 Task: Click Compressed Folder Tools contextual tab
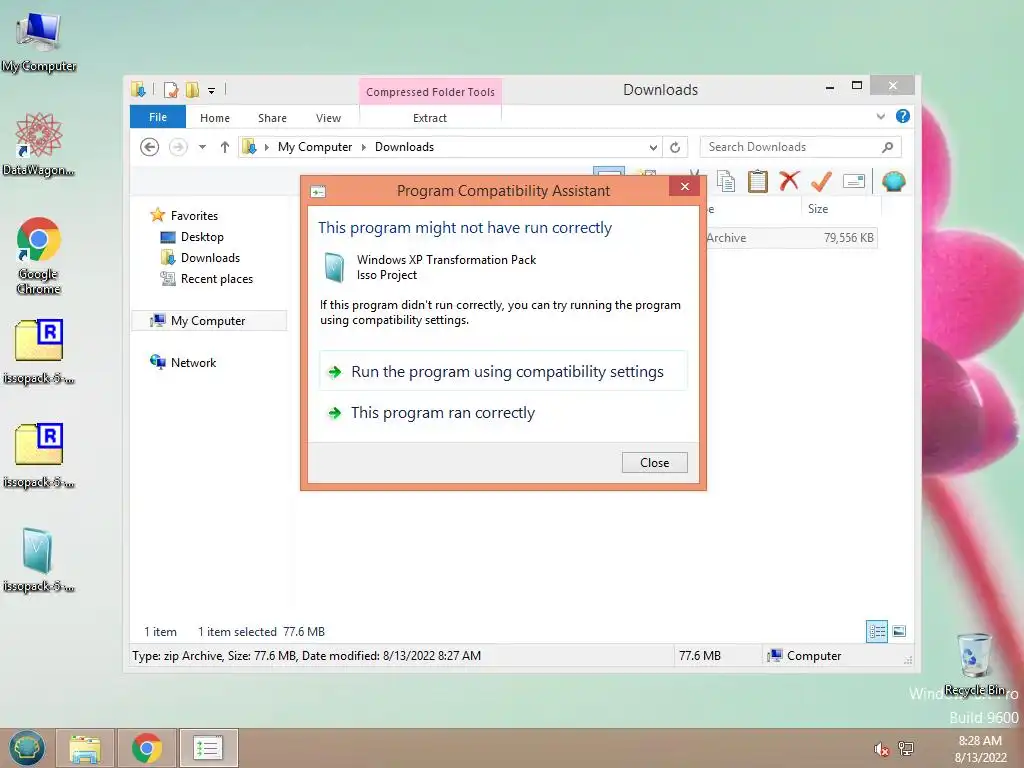point(430,92)
